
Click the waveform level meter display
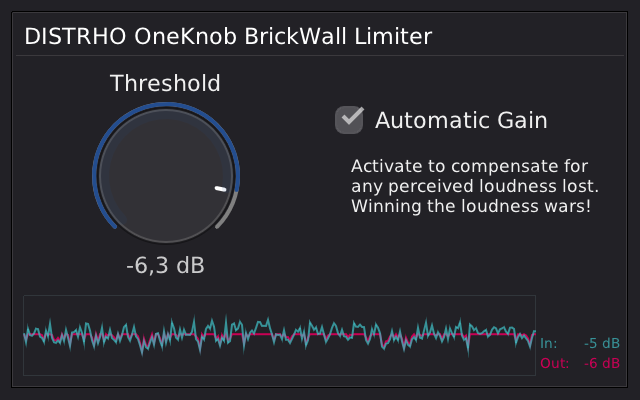pyautogui.click(x=280, y=335)
